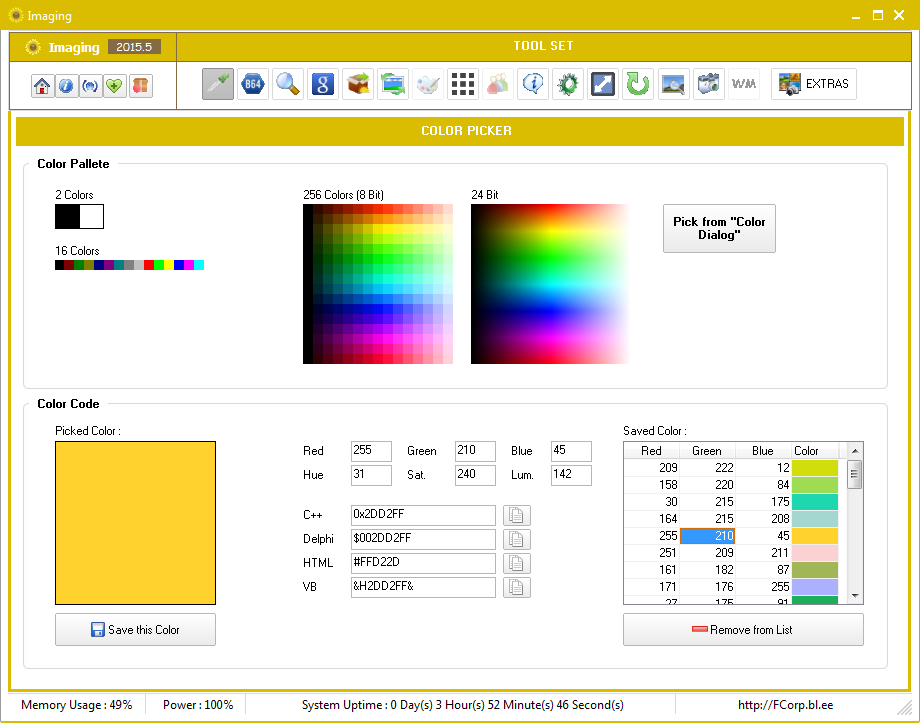The height and width of the screenshot is (723, 920).
Task: Click Remove from List button
Action: (743, 630)
